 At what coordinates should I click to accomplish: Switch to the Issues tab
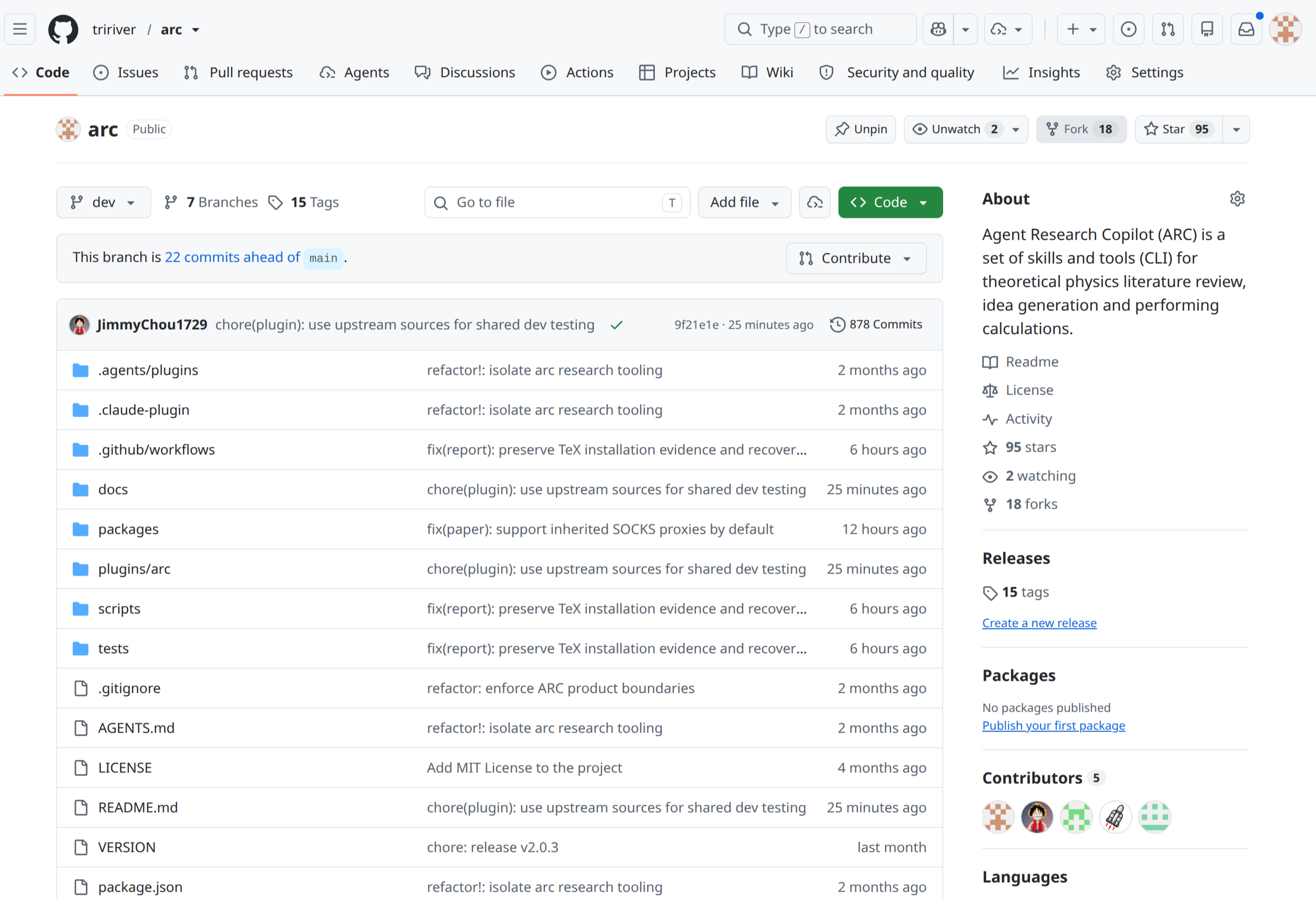[x=126, y=73]
